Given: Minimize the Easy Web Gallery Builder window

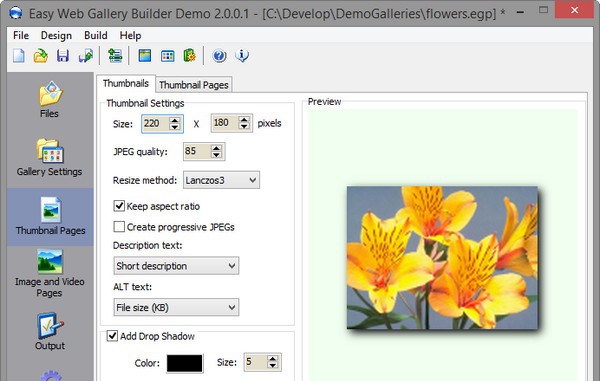Looking at the screenshot, I should pos(520,11).
